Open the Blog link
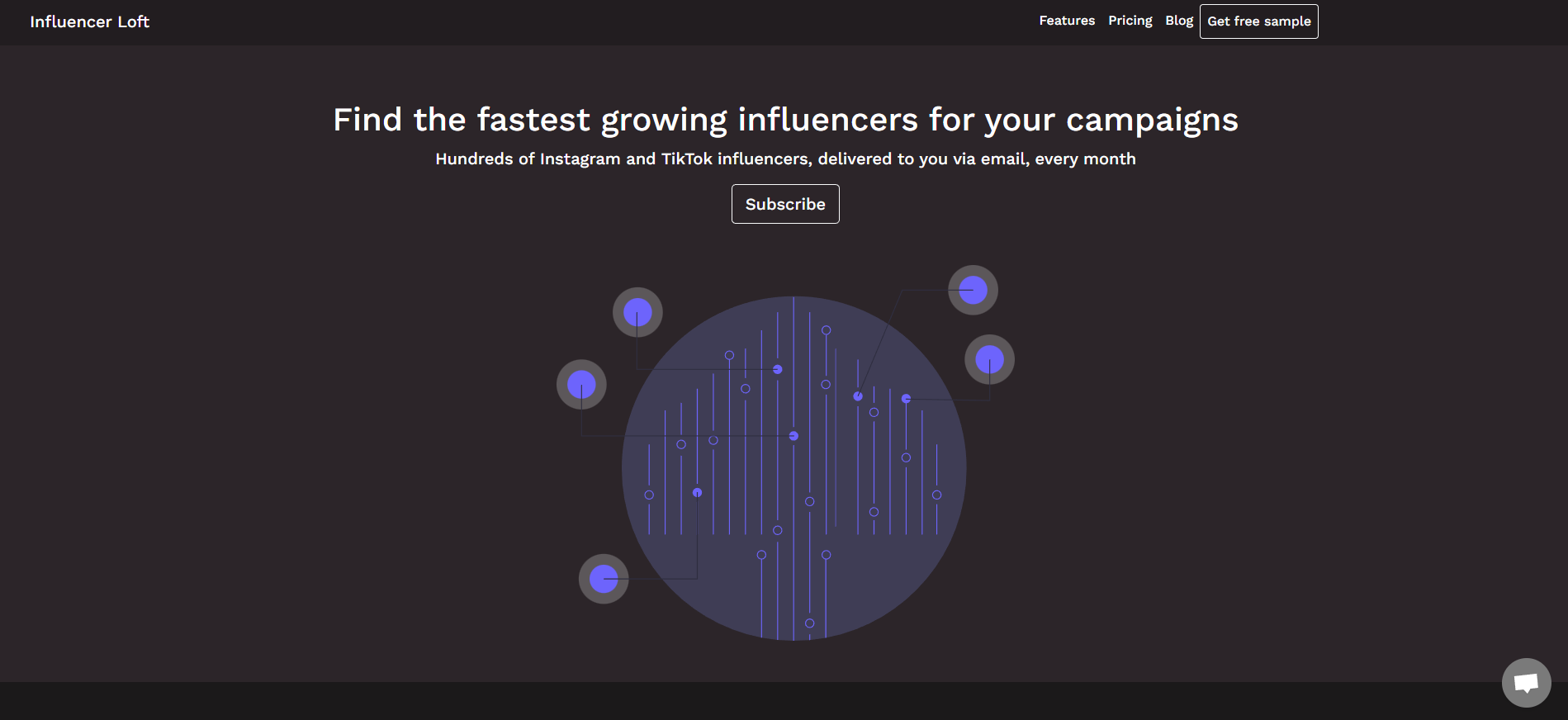Image resolution: width=1568 pixels, height=720 pixels. tap(1179, 21)
